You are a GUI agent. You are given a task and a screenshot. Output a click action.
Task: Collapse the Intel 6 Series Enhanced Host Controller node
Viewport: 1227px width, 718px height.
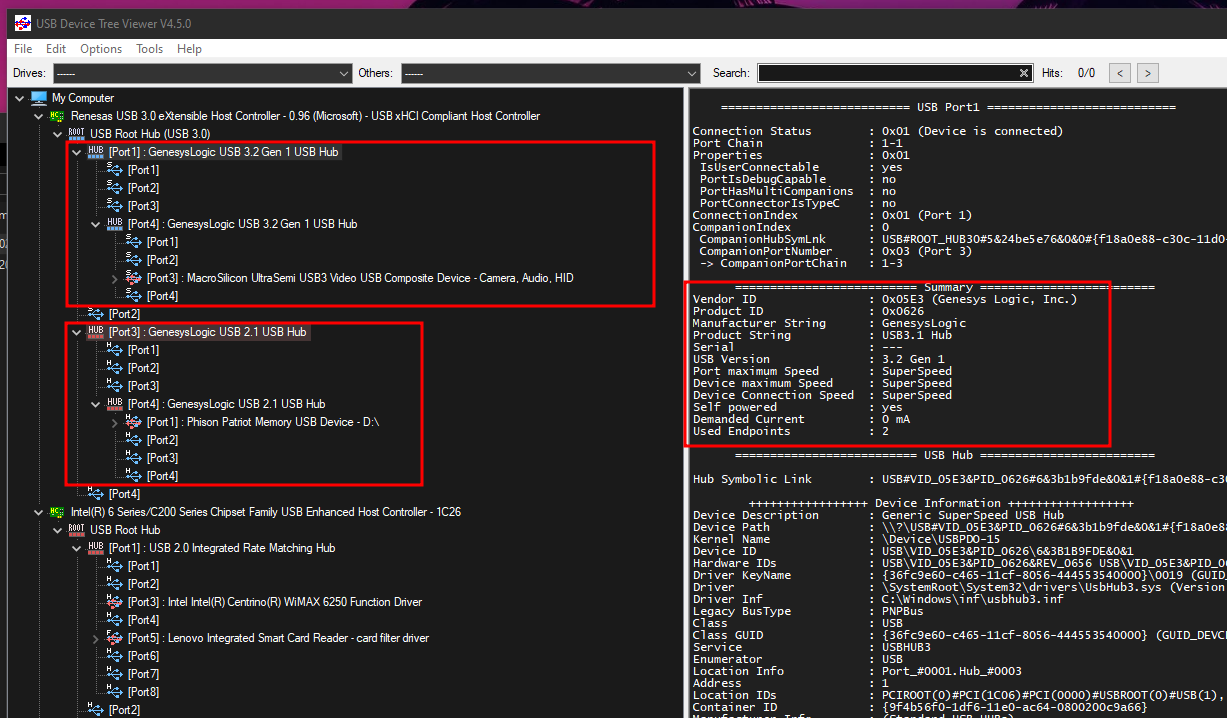pyautogui.click(x=39, y=512)
